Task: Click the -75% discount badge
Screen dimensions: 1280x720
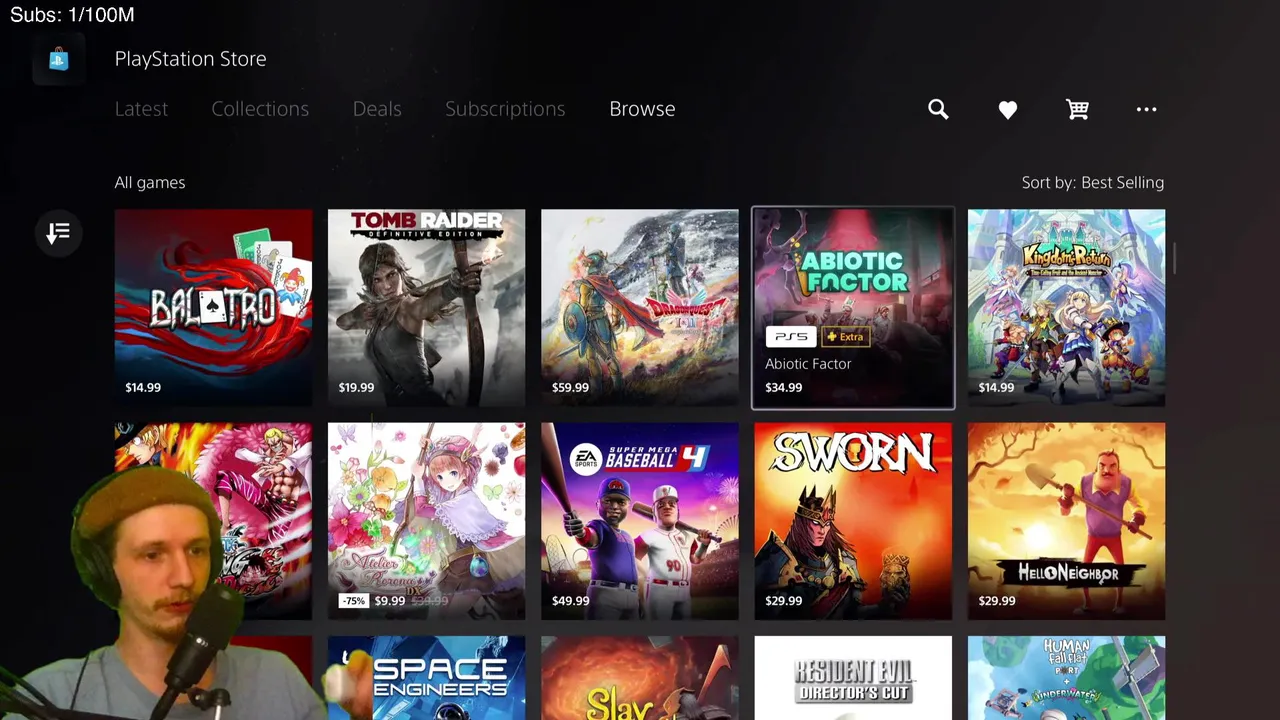Action: [353, 601]
